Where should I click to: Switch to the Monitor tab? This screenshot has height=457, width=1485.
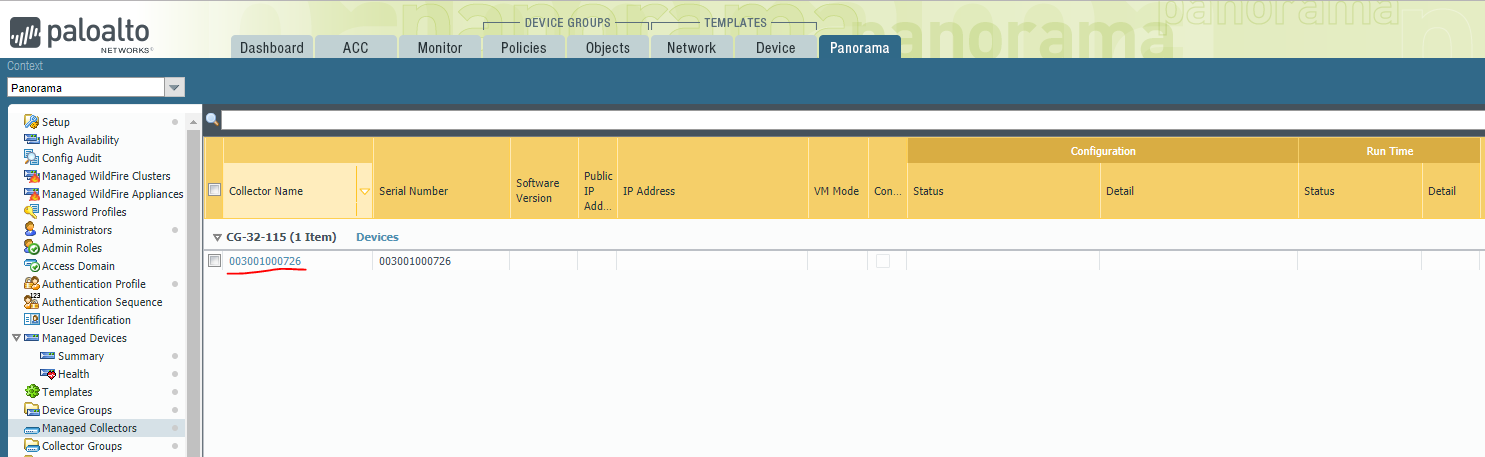[x=440, y=48]
